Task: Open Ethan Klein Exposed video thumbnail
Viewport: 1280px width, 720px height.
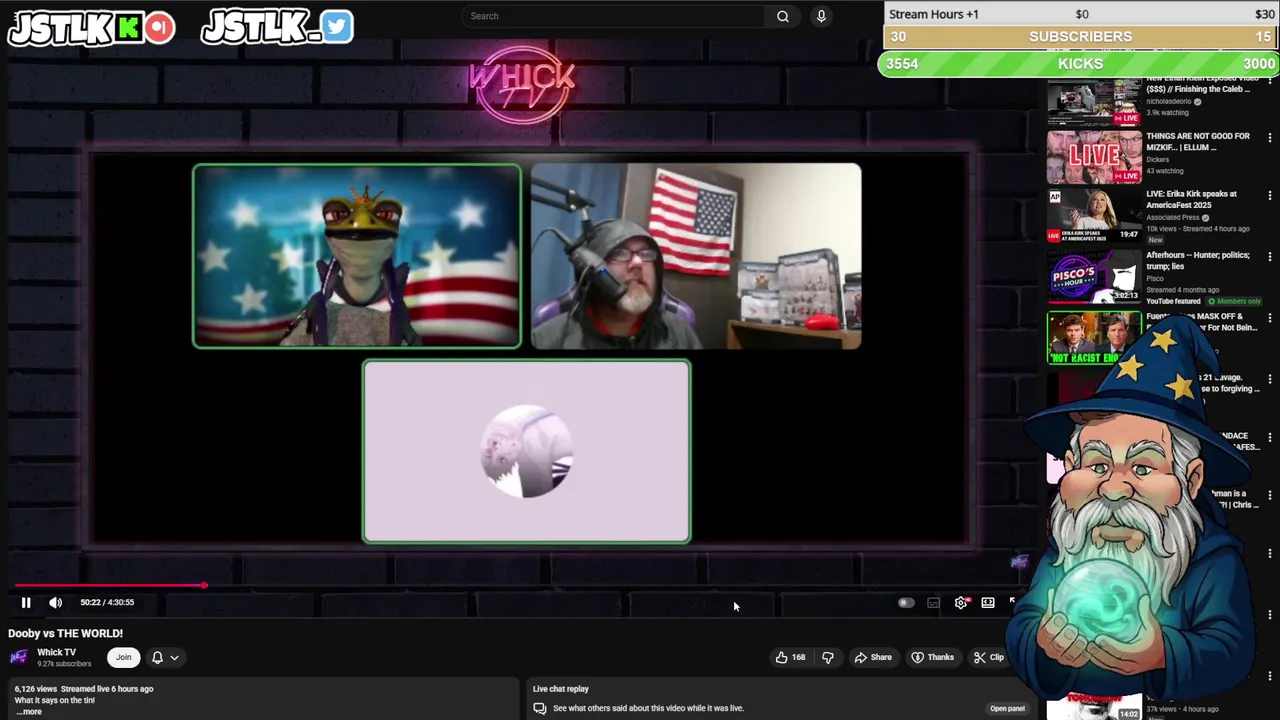Action: [x=1094, y=100]
